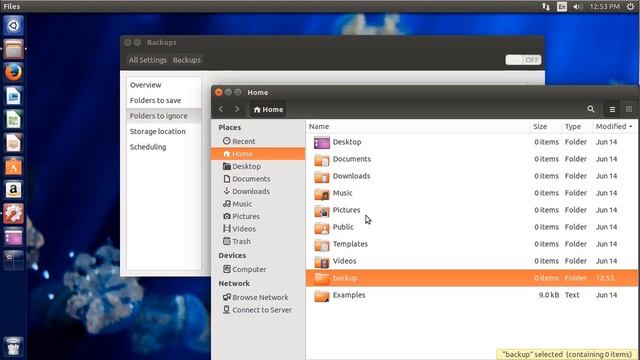Open Documents in Places sidebar

[258, 179]
